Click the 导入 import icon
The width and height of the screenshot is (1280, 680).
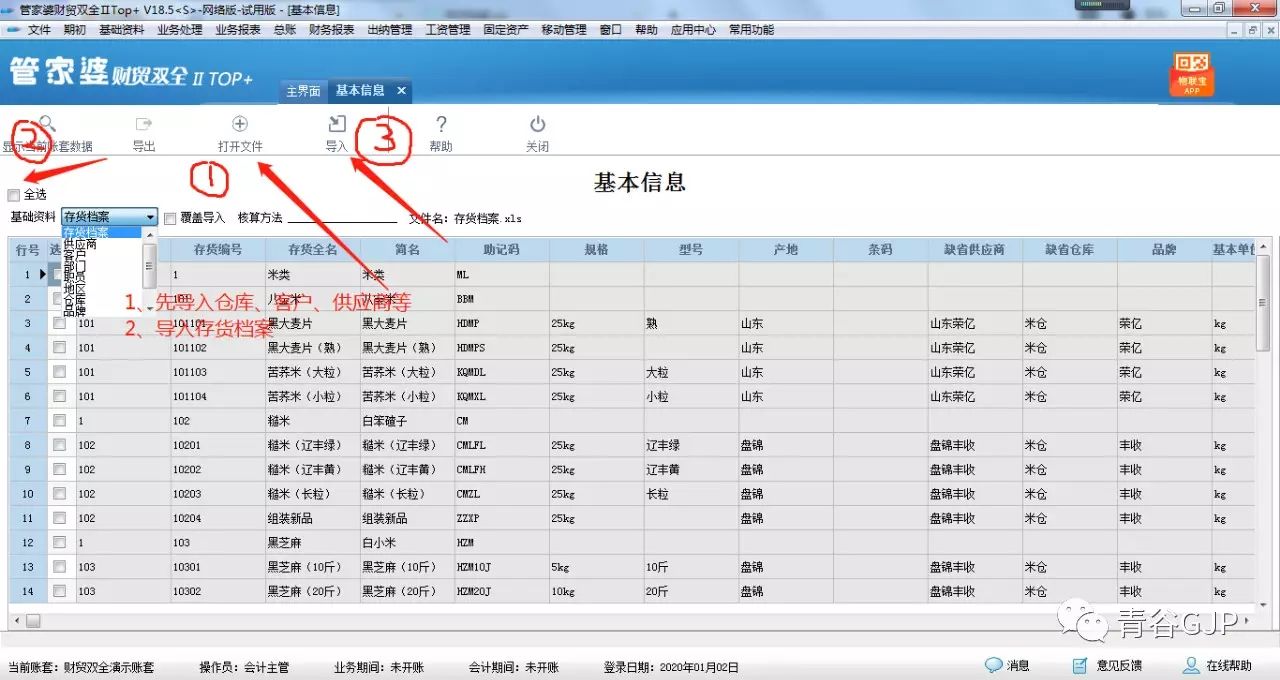[335, 131]
